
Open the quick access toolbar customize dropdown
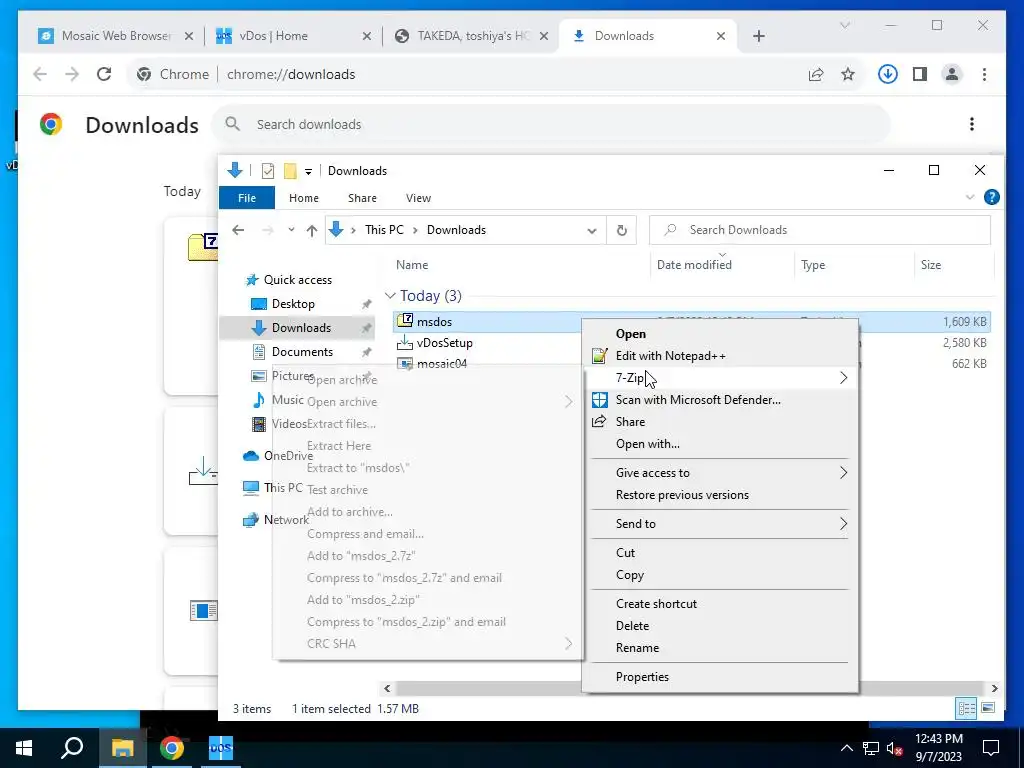point(308,172)
